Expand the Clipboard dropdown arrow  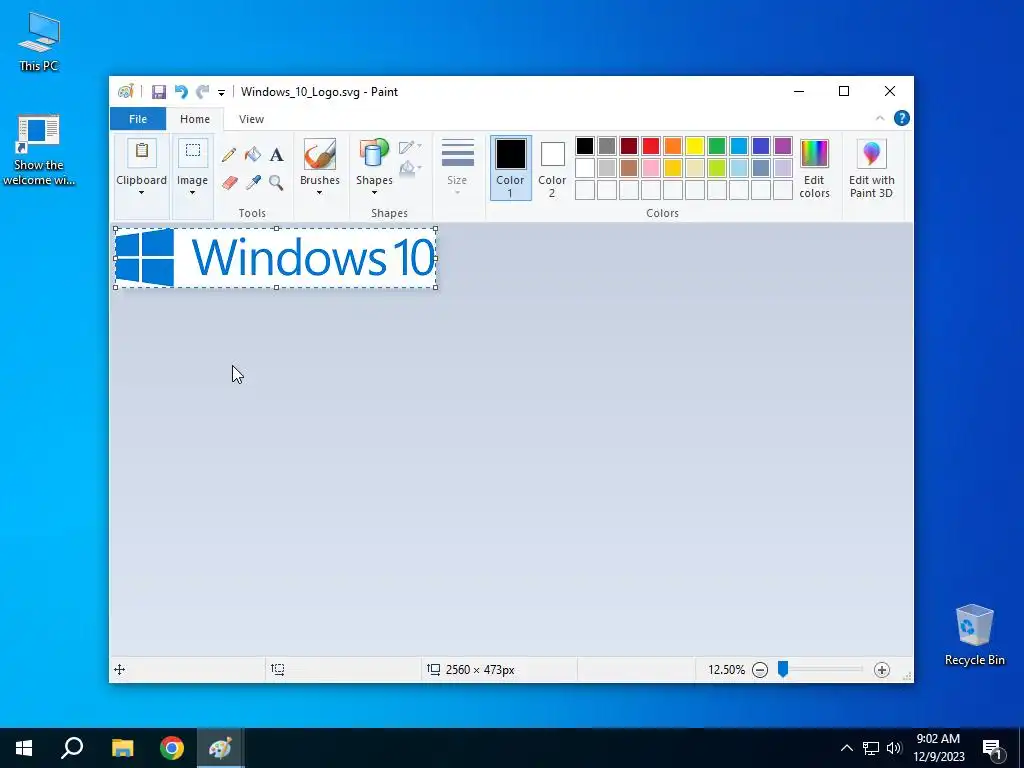[x=141, y=193]
